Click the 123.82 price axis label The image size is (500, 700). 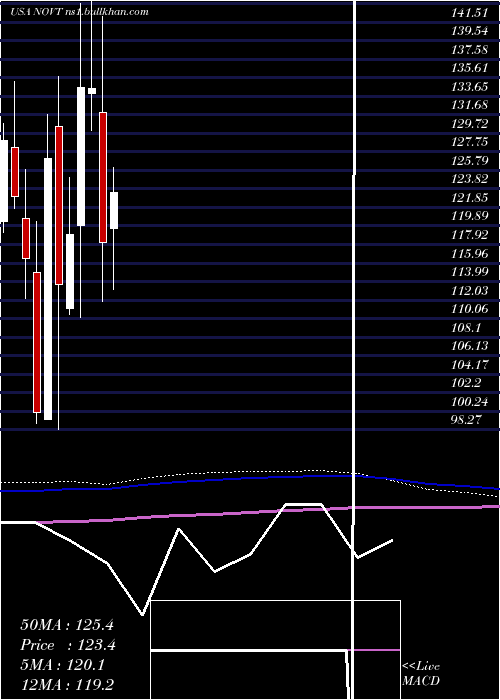[x=470, y=179]
